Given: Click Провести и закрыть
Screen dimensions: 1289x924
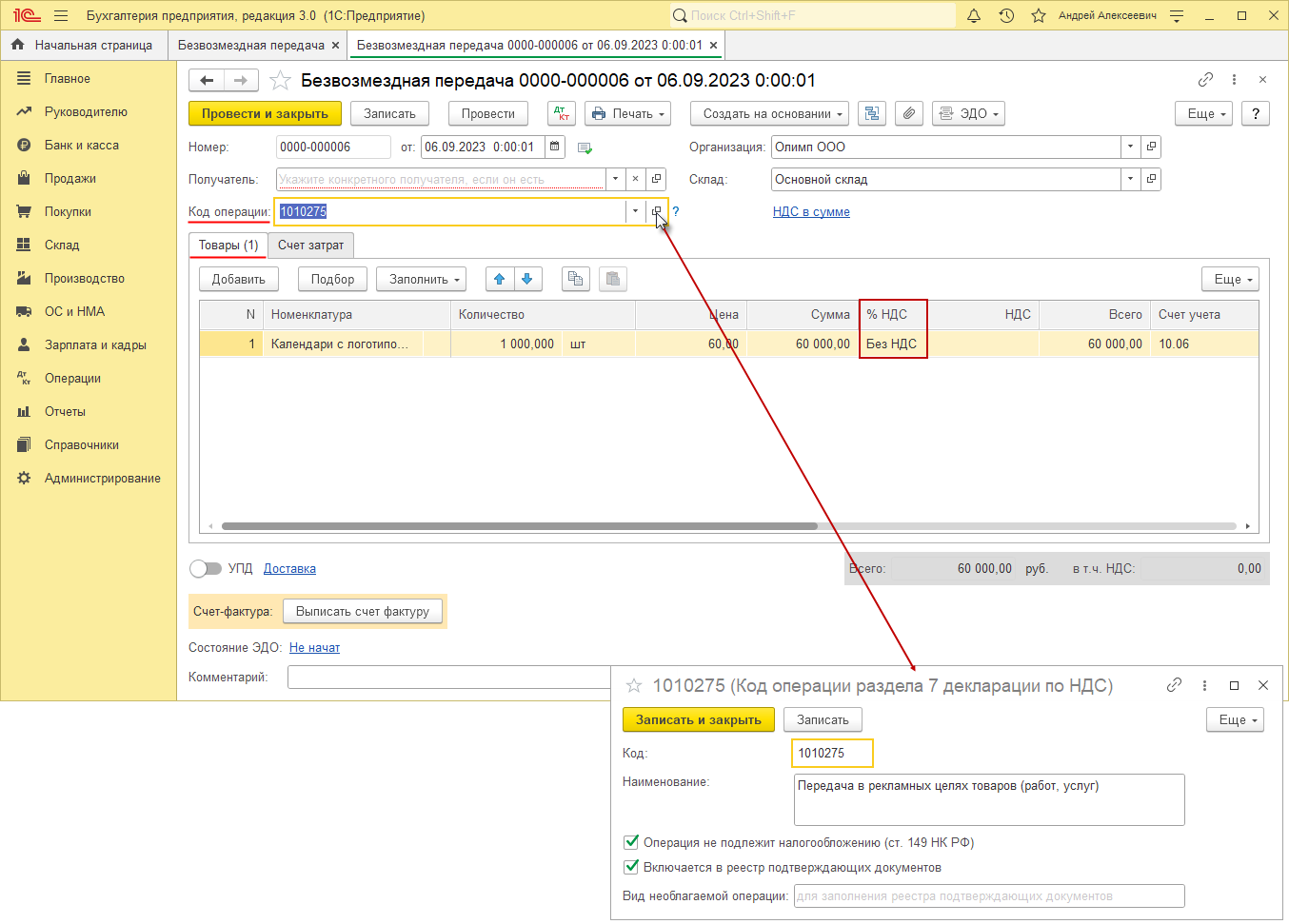Looking at the screenshot, I should pyautogui.click(x=265, y=113).
